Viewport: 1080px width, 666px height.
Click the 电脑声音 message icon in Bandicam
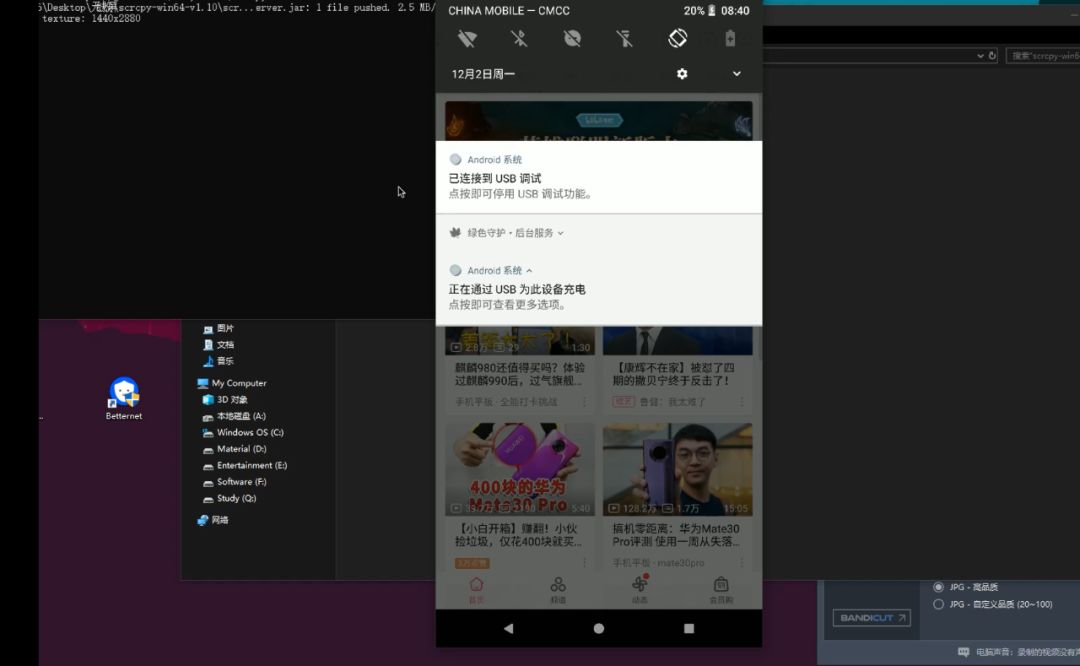[964, 652]
